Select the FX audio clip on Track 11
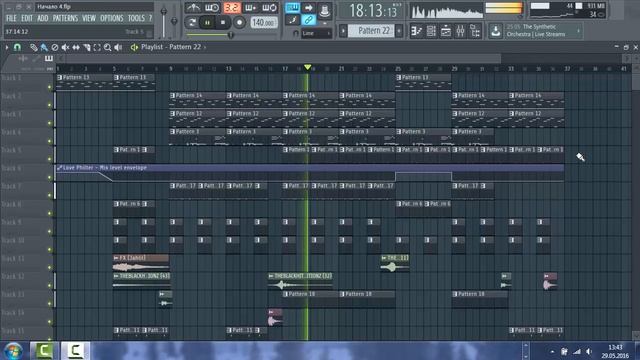This screenshot has height=360, width=640. point(141,263)
